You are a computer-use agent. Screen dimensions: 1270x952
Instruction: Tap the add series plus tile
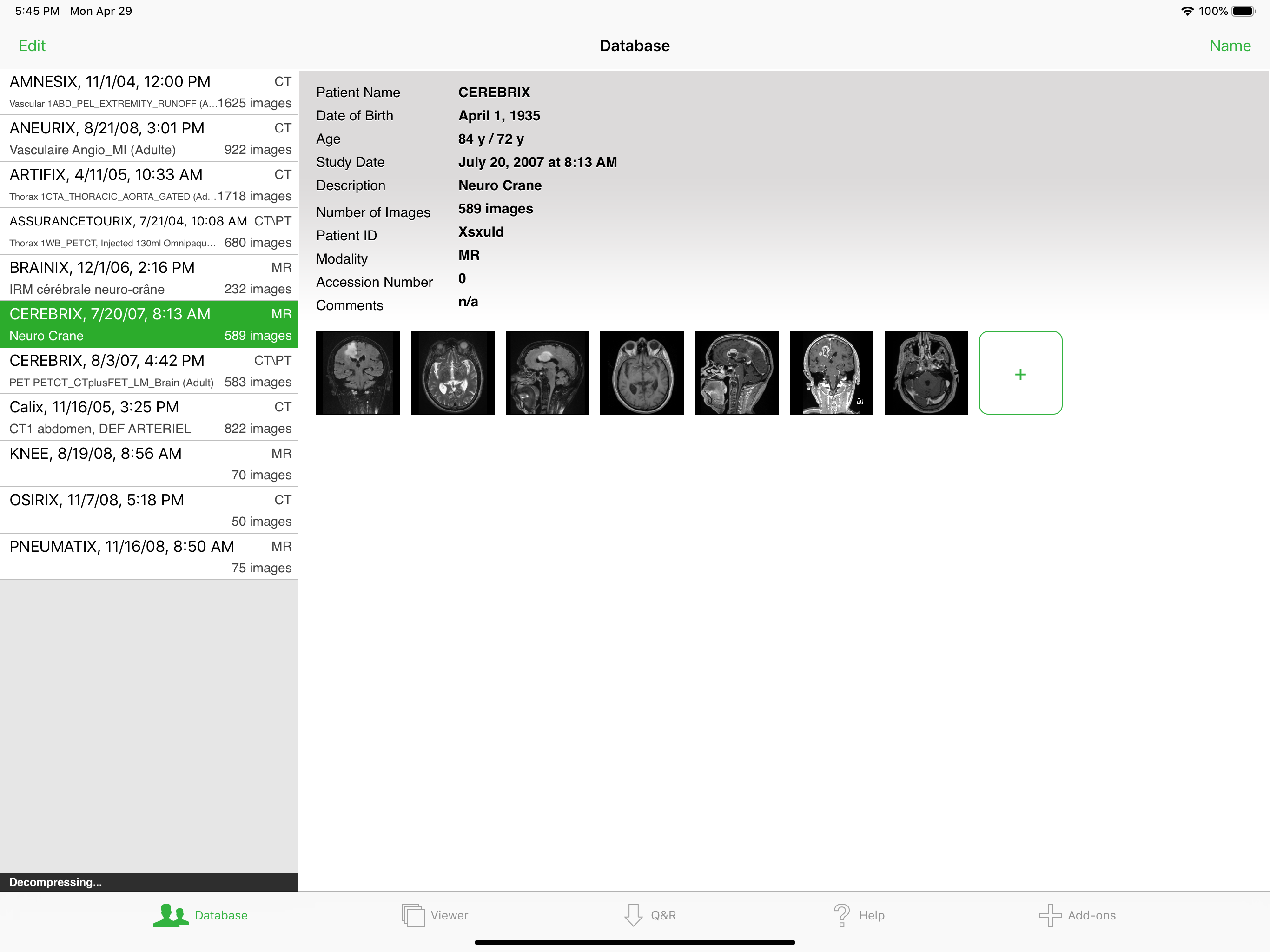1020,373
